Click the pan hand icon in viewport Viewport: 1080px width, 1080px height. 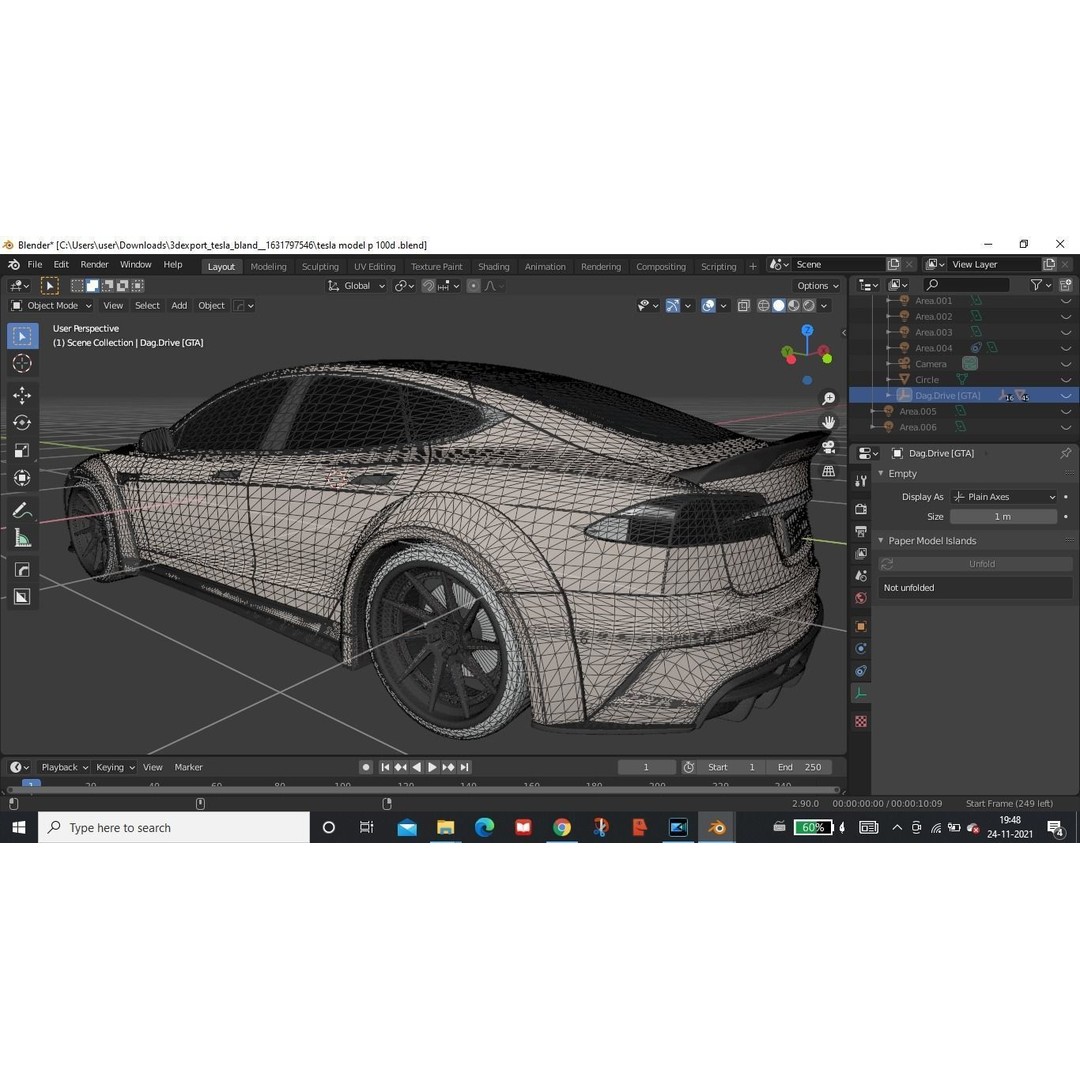[829, 422]
